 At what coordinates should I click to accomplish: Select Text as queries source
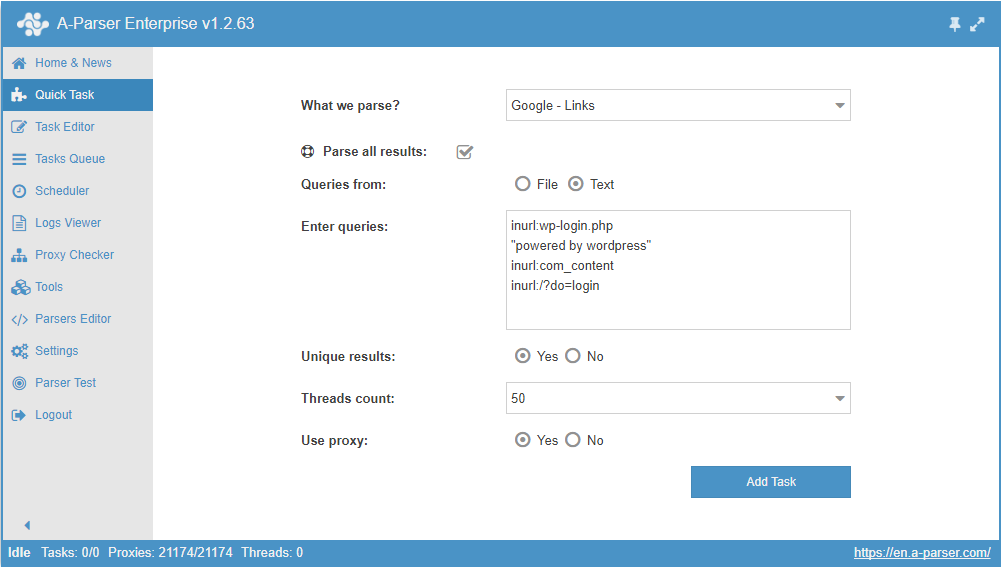tap(575, 184)
